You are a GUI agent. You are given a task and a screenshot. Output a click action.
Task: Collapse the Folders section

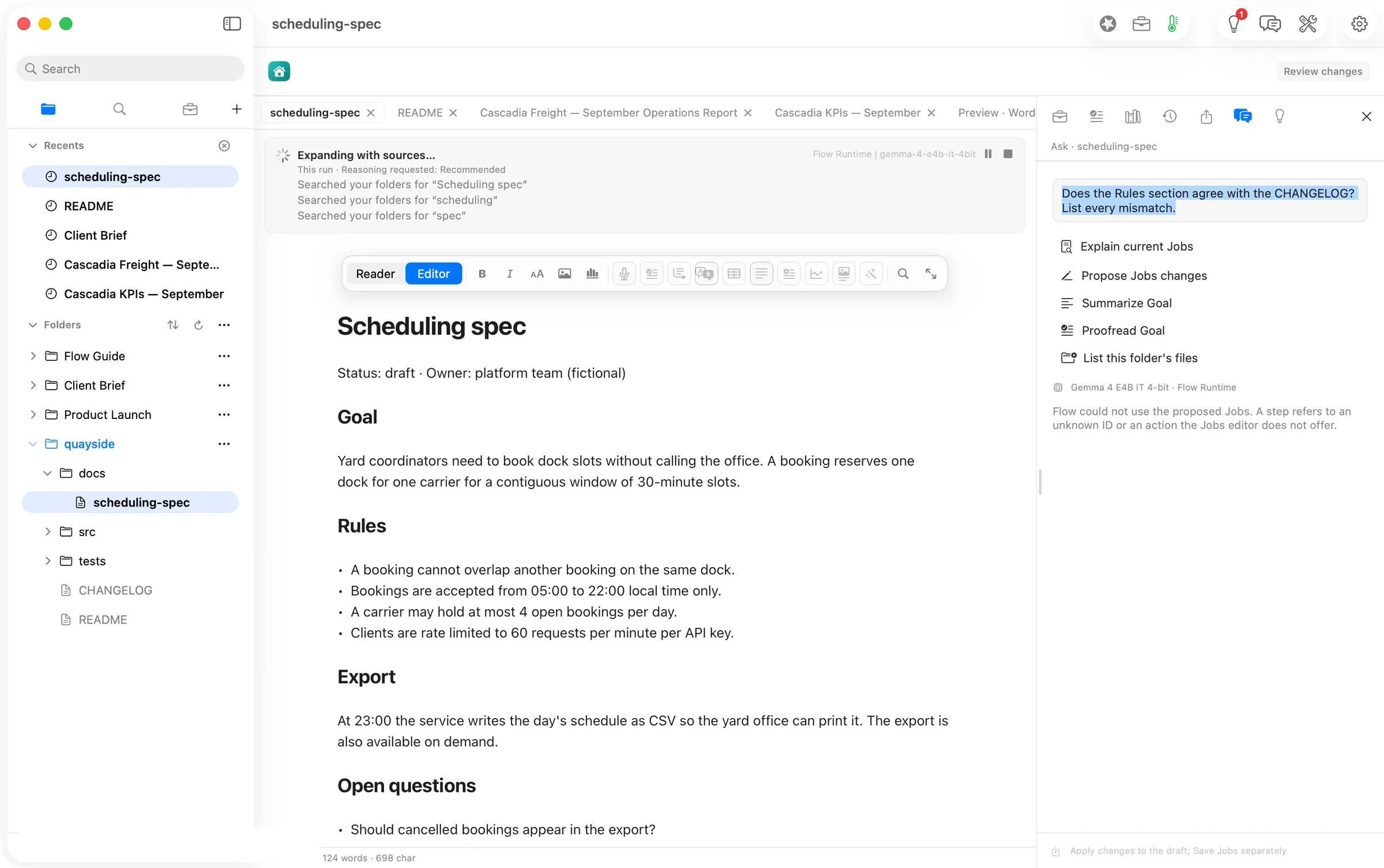pyautogui.click(x=33, y=325)
